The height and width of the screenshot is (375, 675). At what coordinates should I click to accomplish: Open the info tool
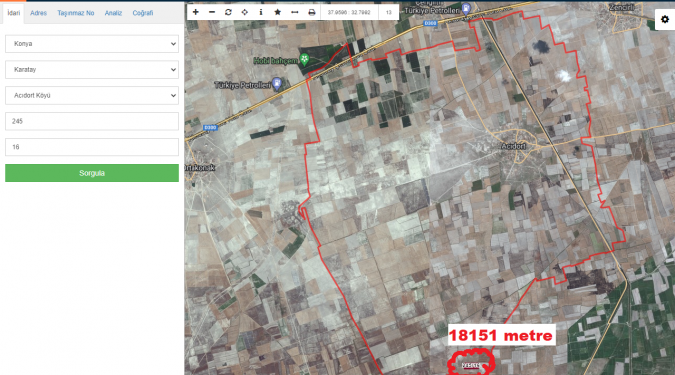pyautogui.click(x=261, y=12)
